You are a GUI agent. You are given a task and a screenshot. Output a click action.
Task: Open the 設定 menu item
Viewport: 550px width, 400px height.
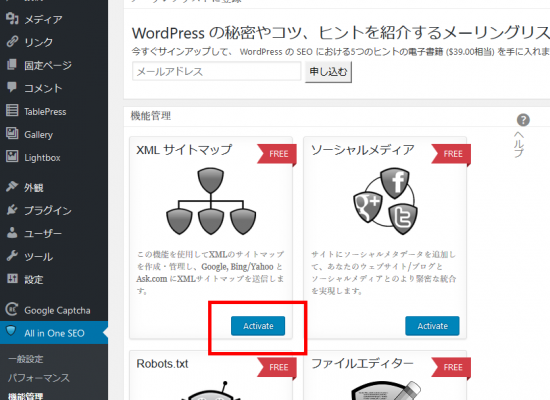click(54, 280)
